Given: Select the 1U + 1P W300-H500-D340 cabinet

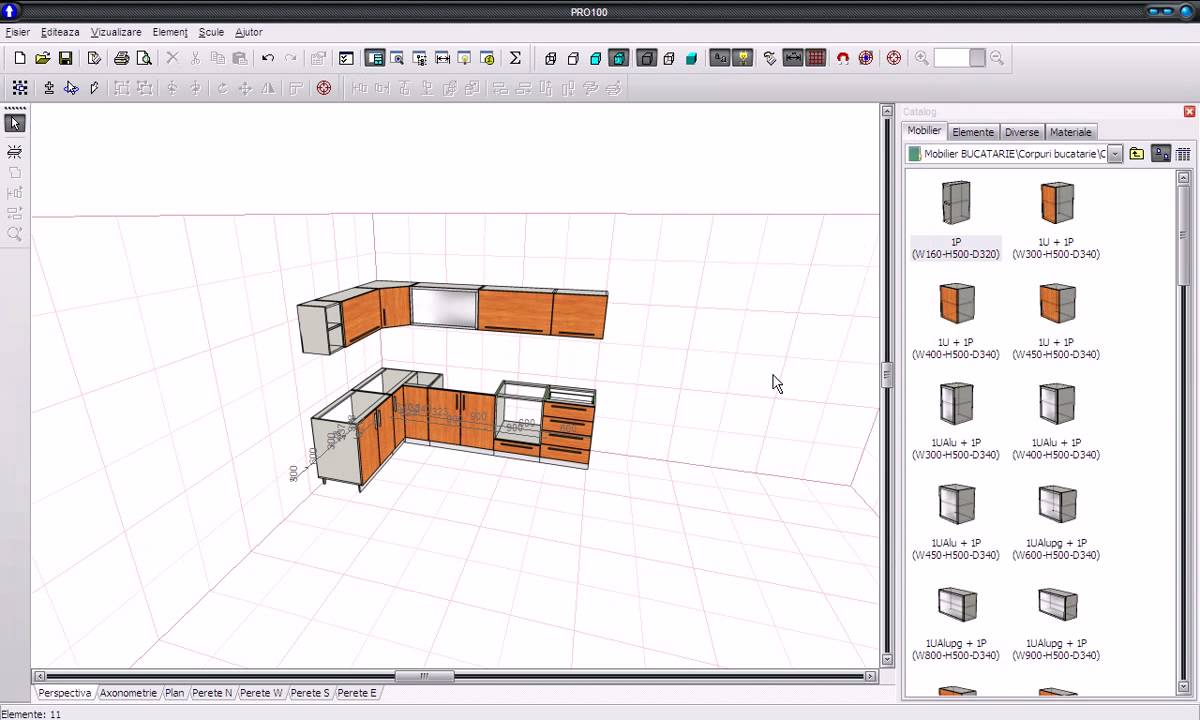Looking at the screenshot, I should (1056, 203).
